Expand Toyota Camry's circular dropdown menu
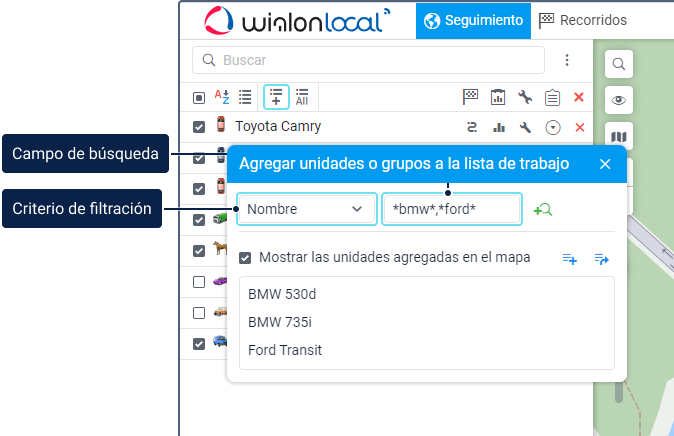The image size is (674, 436). (553, 128)
